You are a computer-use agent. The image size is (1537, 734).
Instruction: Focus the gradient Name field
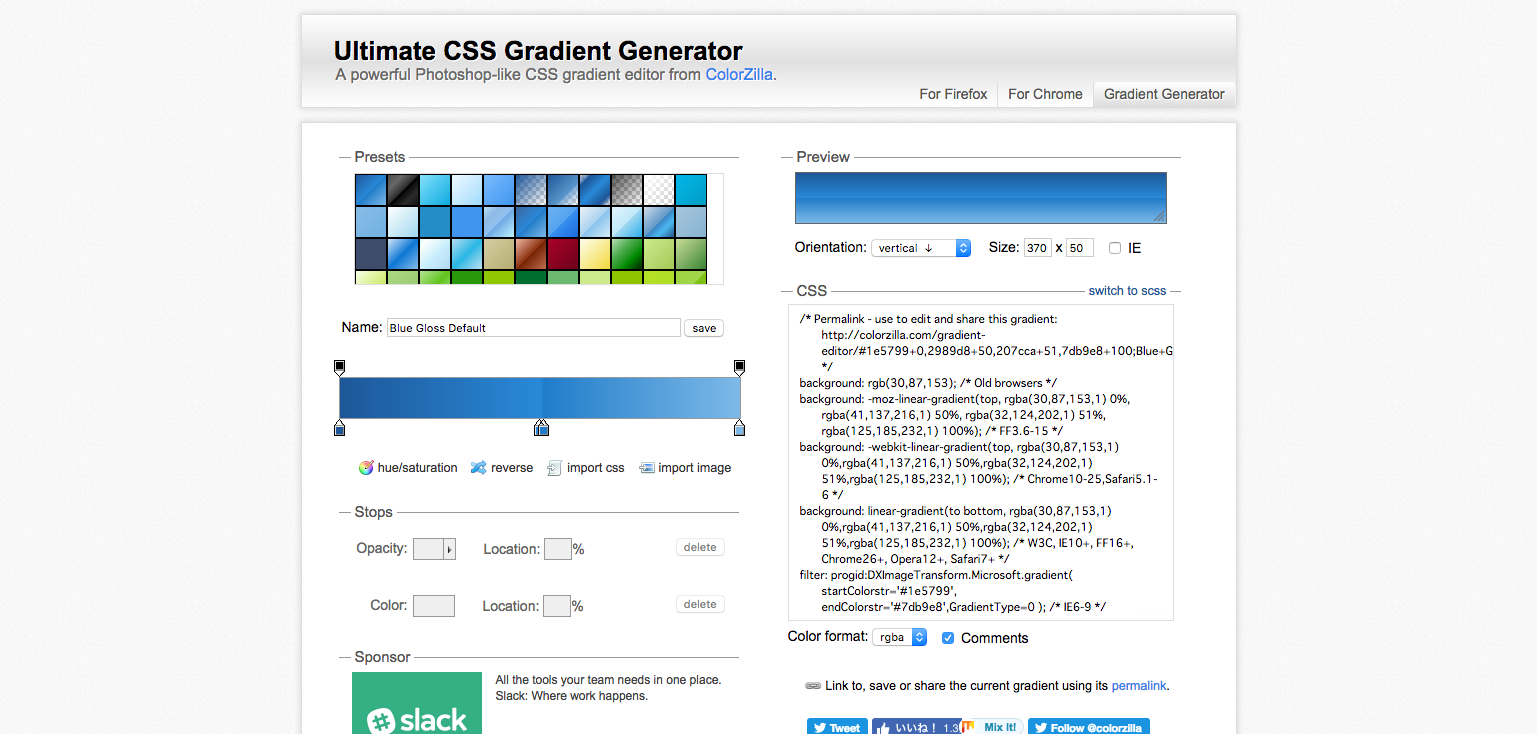(534, 328)
